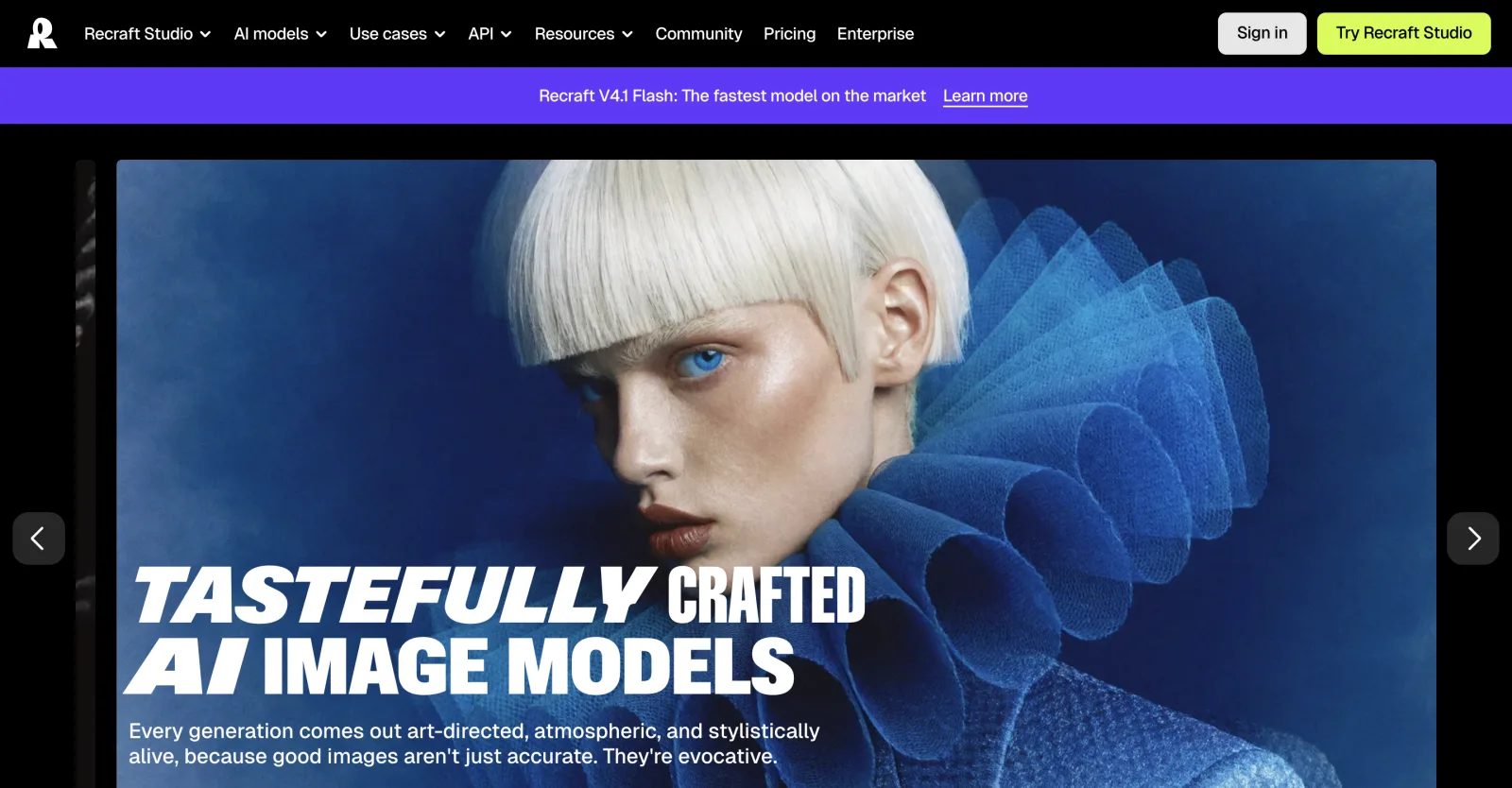Click the Recraft logo icon

42,33
